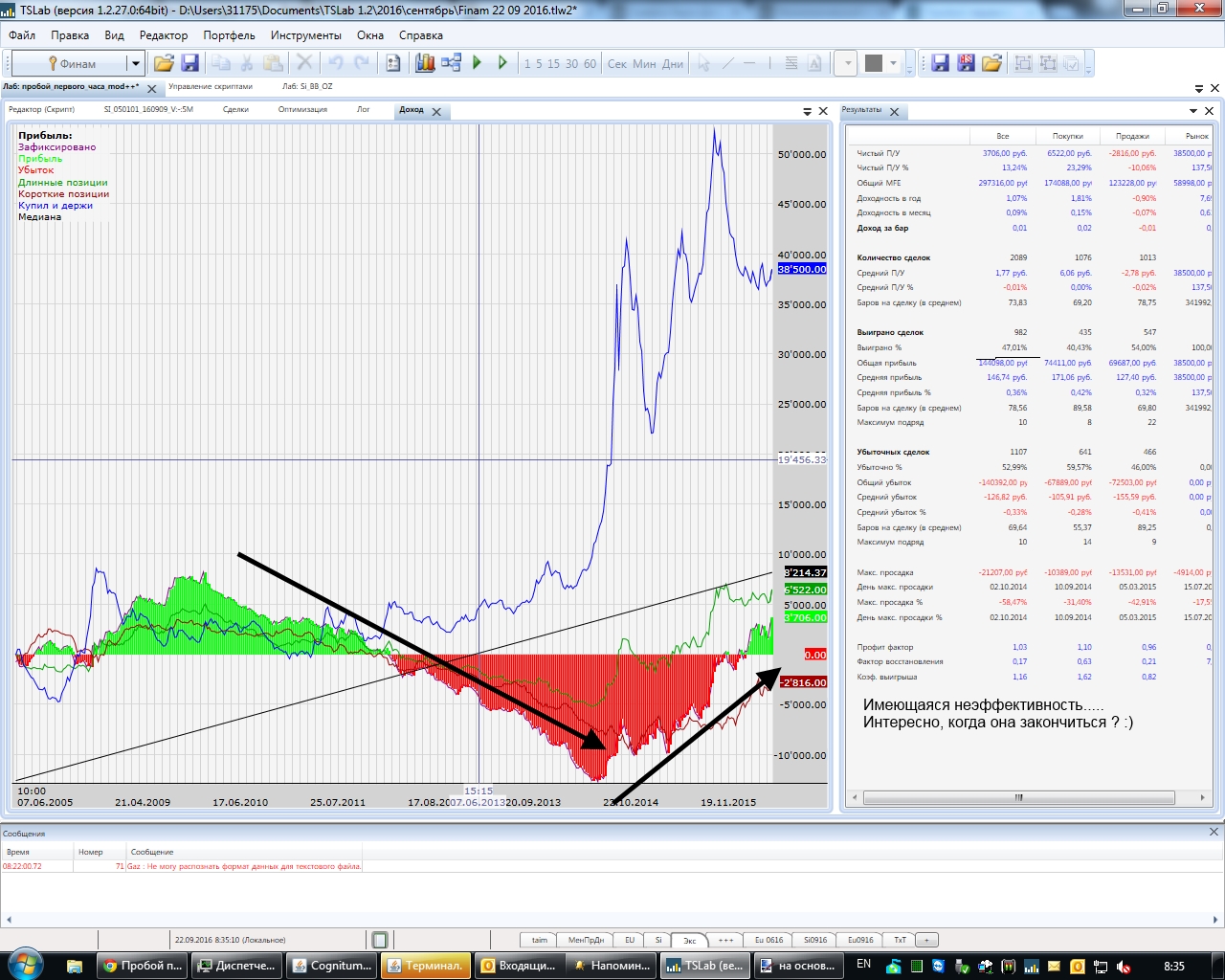Image resolution: width=1225 pixels, height=980 pixels.
Task: Click the script properties document icon
Action: pyautogui.click(x=392, y=63)
